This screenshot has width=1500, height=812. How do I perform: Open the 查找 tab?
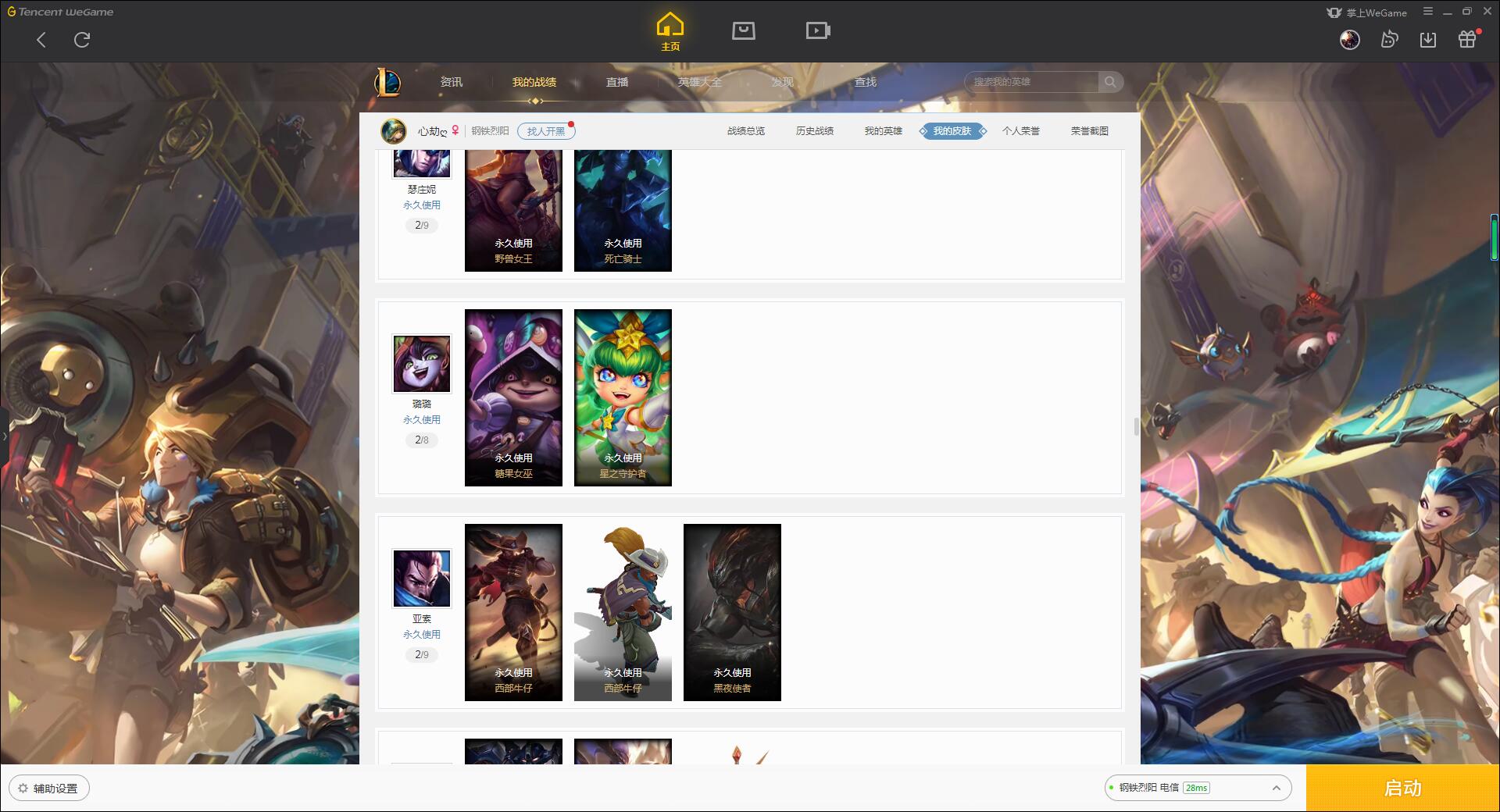[866, 82]
